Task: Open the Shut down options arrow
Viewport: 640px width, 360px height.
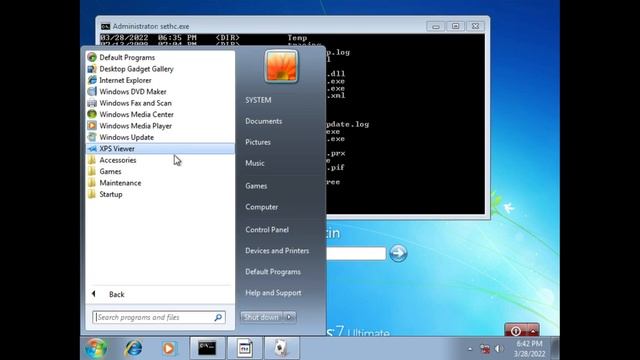Action: coord(289,317)
